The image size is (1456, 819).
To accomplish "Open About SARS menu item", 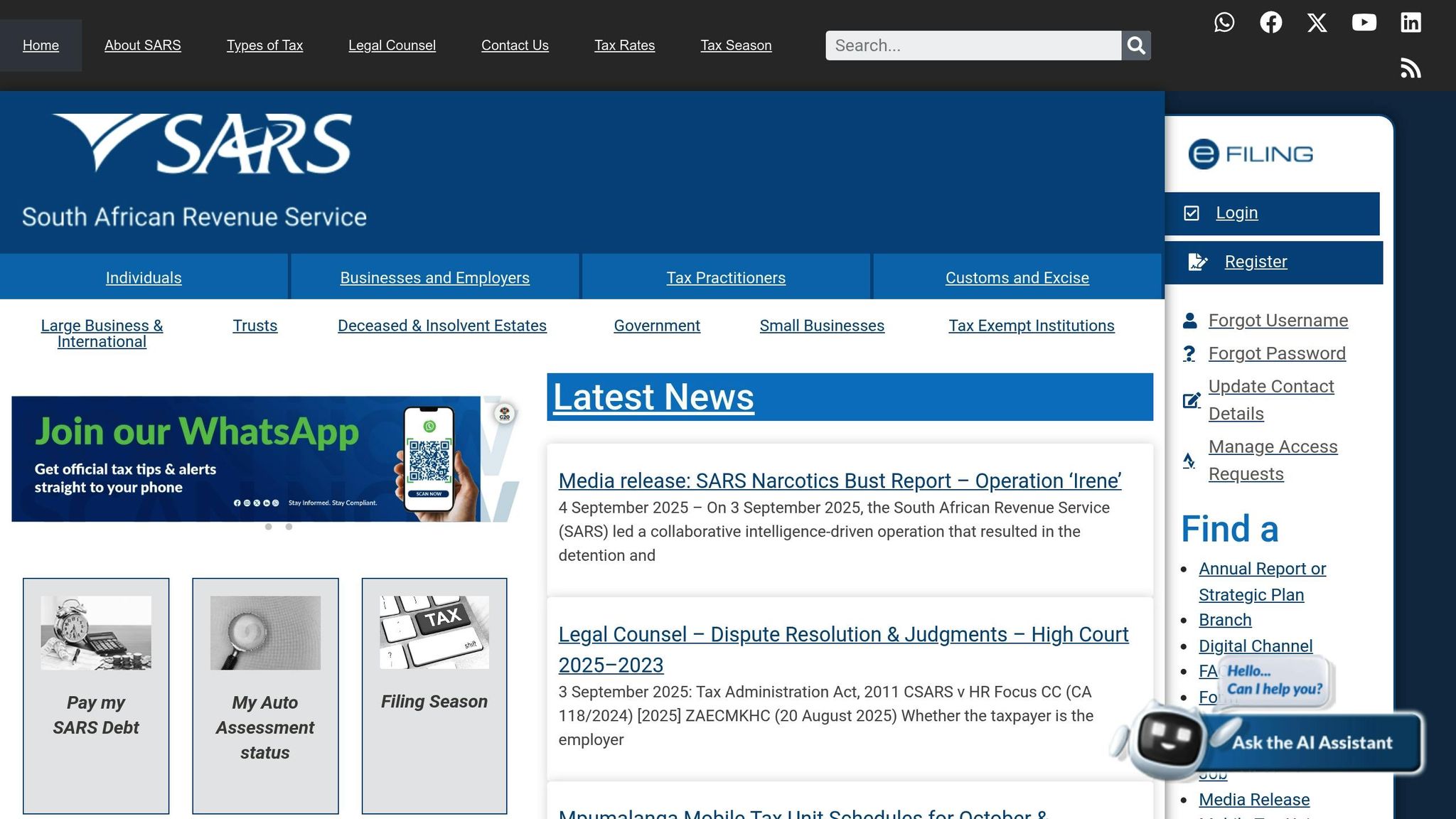I will 143,45.
